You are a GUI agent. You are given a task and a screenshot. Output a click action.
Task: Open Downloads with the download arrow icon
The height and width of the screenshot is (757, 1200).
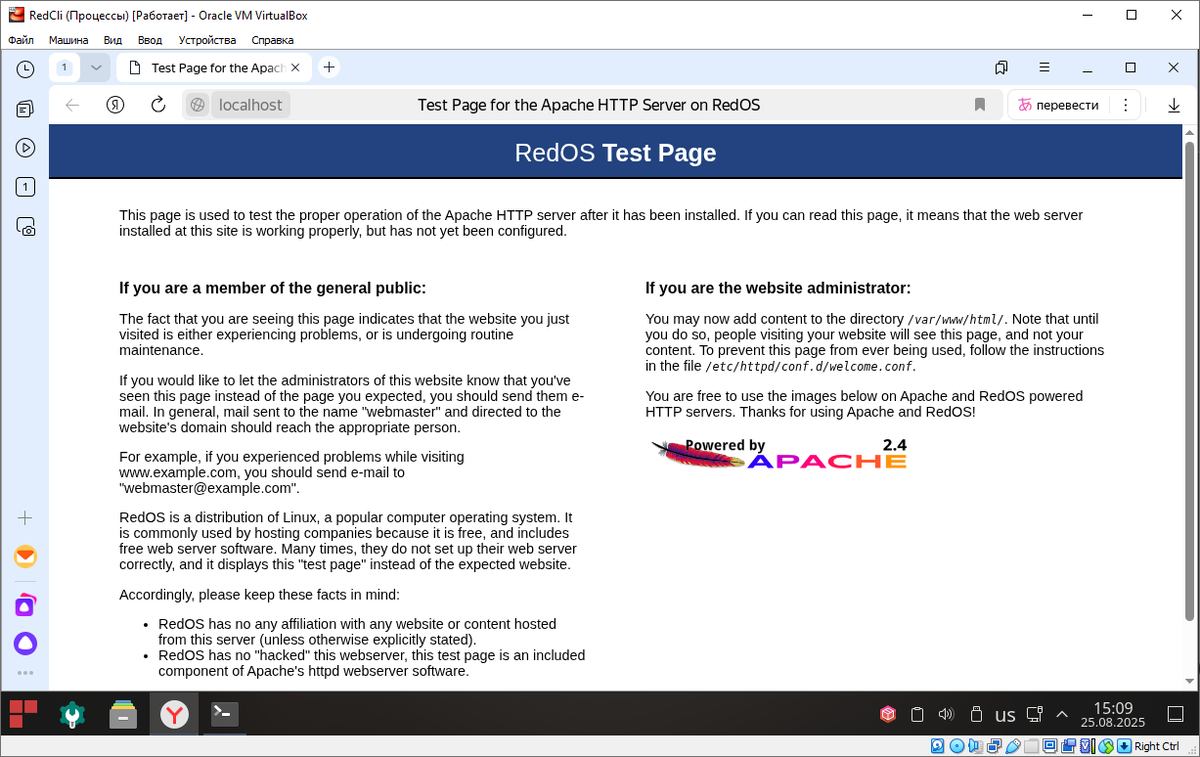1174,105
